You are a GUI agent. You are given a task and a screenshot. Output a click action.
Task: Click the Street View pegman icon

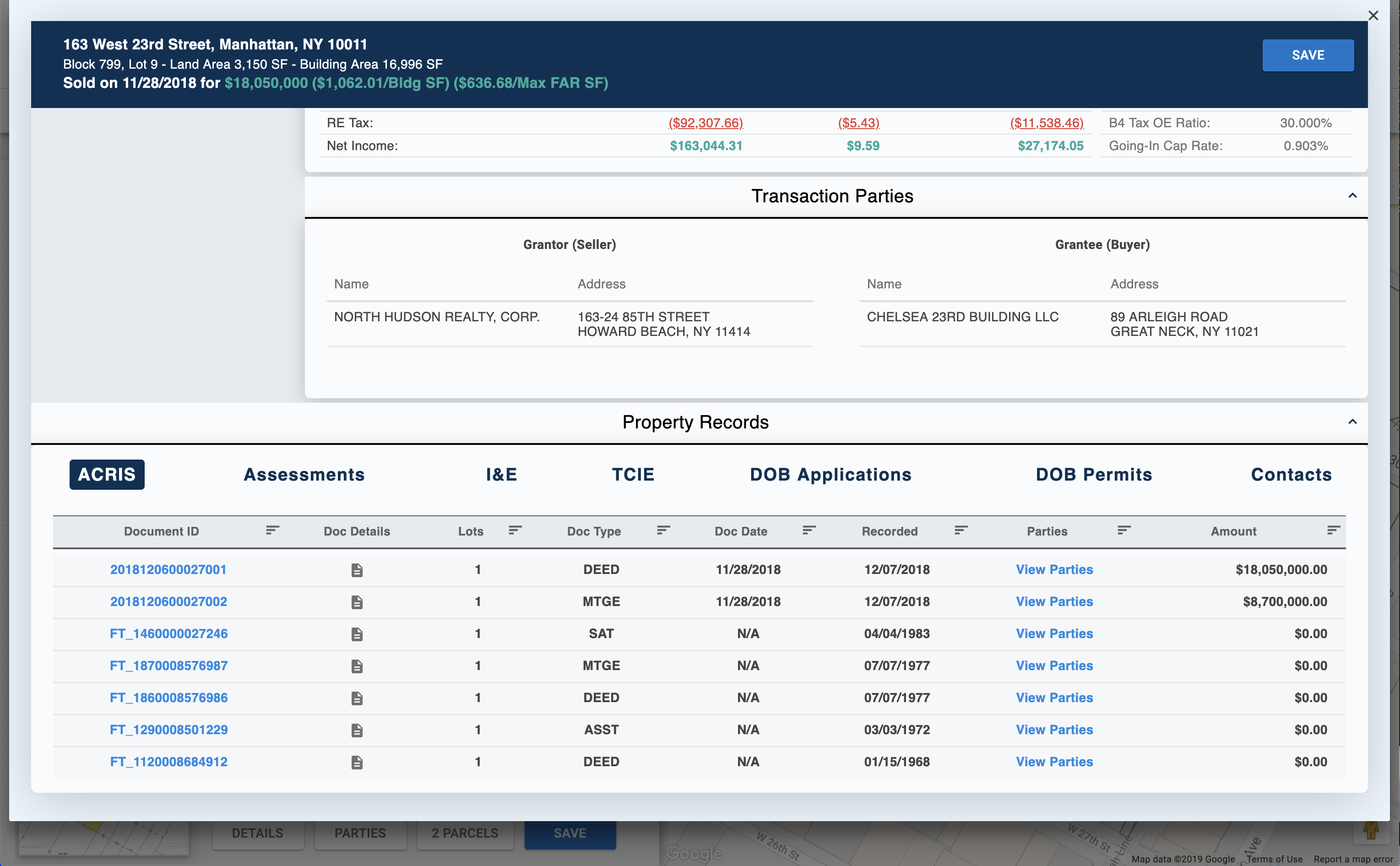(1371, 830)
